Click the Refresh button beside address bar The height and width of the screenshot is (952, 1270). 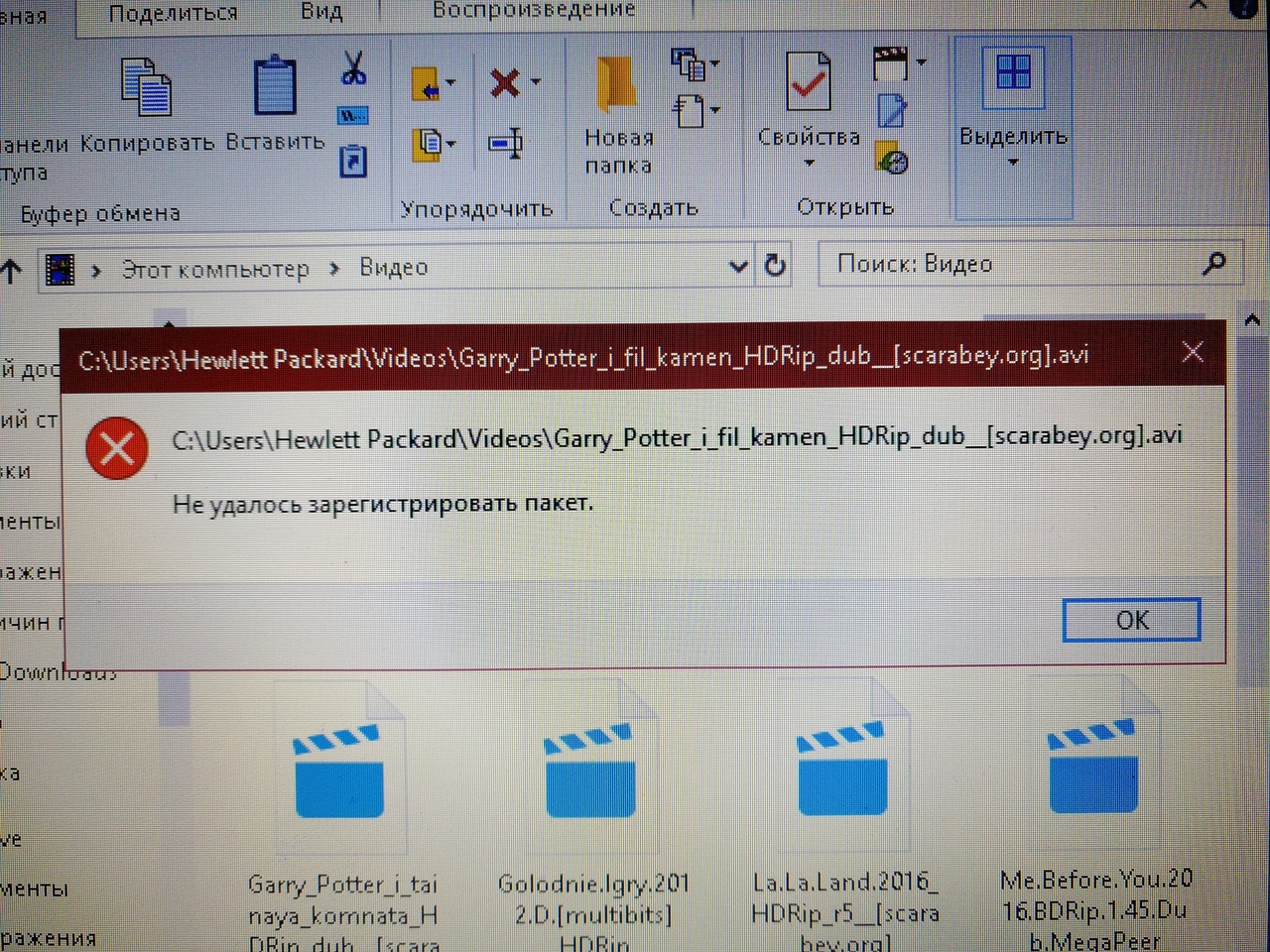pos(775,265)
